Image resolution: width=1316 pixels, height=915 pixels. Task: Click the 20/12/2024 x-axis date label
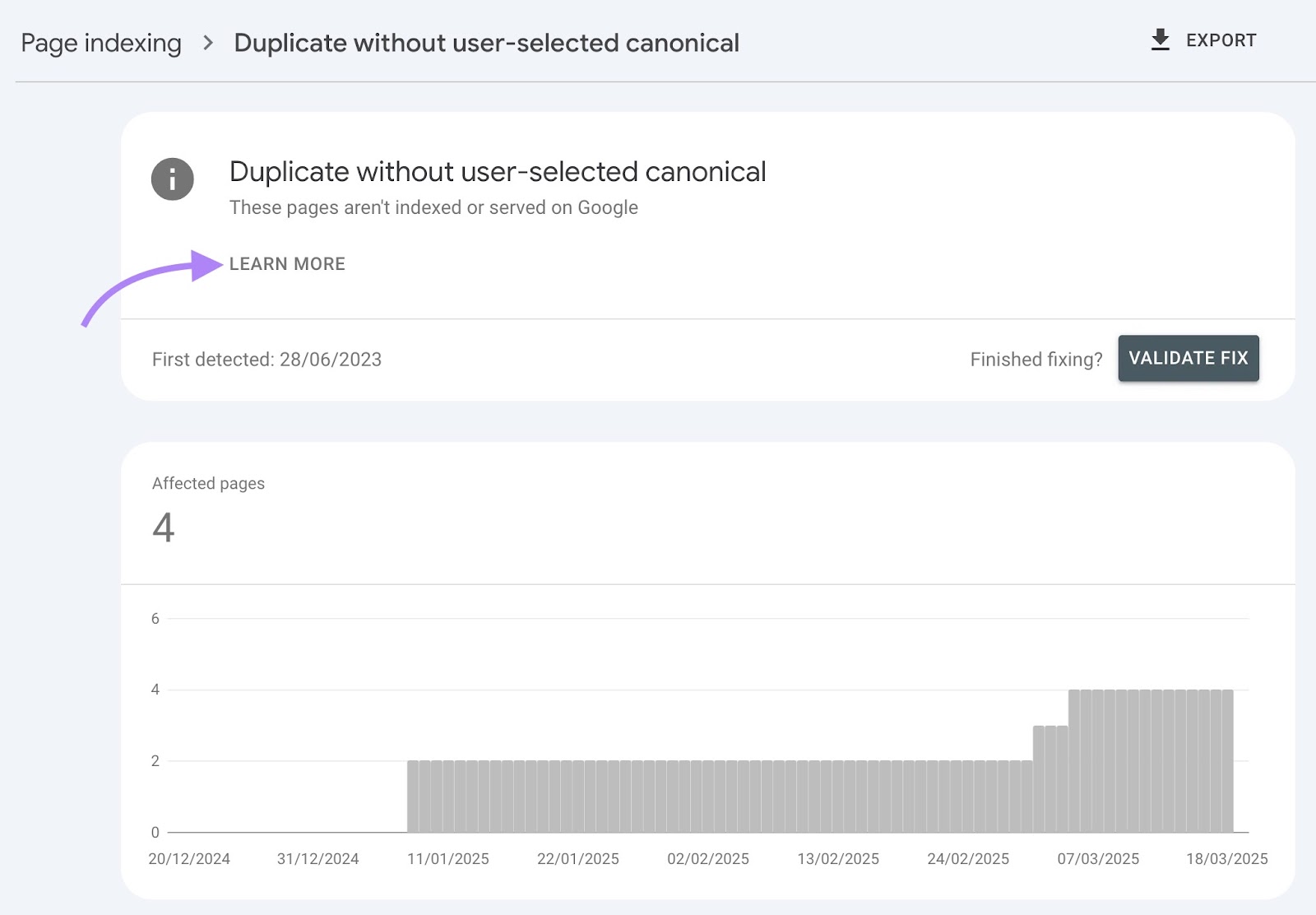pyautogui.click(x=189, y=859)
